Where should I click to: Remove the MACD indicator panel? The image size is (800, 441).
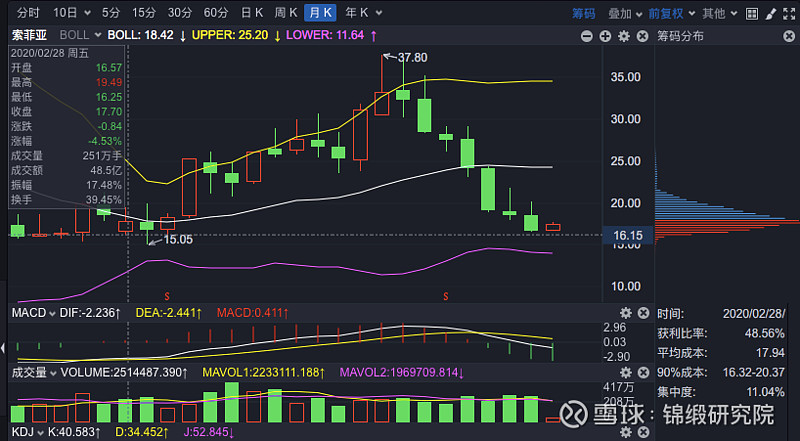point(643,314)
